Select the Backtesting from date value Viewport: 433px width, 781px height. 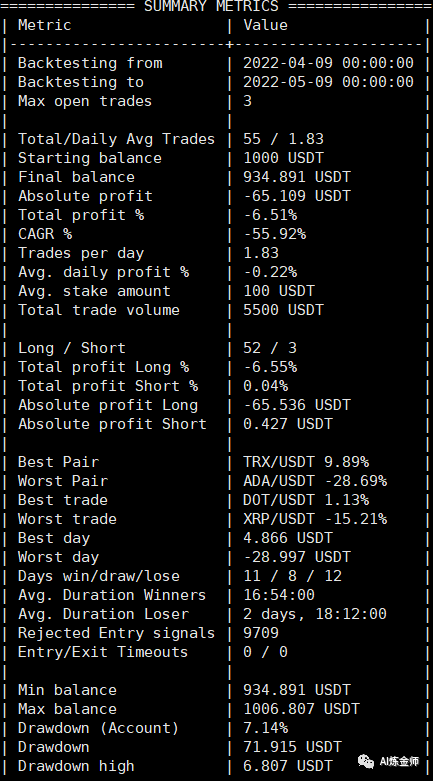[328, 63]
